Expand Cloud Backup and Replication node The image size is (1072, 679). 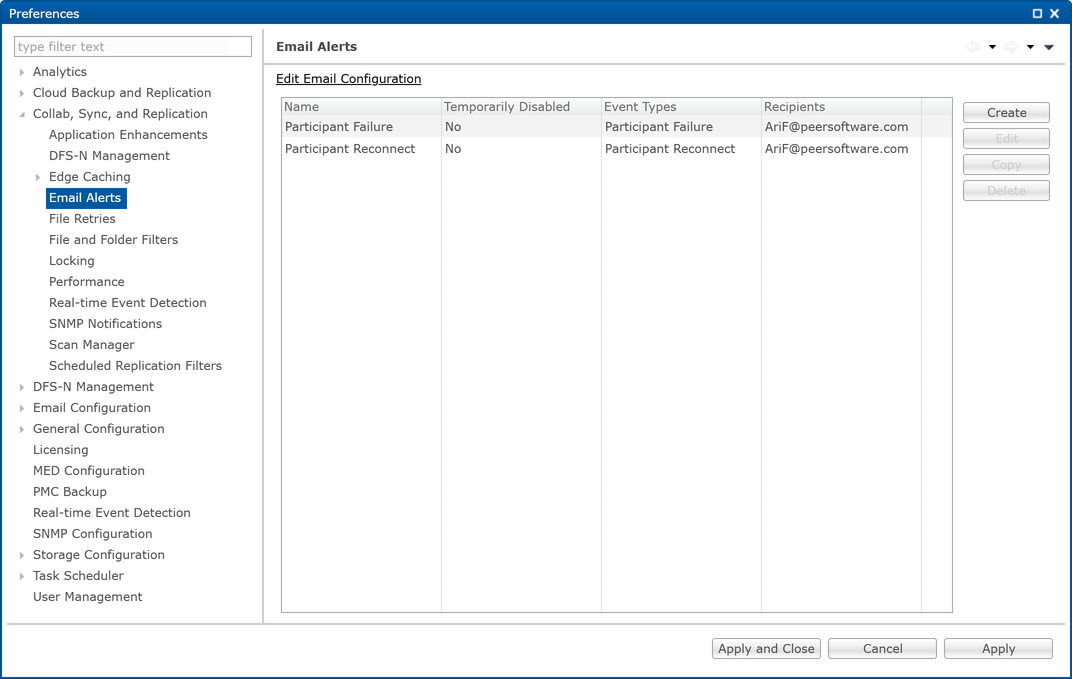pyautogui.click(x=22, y=93)
